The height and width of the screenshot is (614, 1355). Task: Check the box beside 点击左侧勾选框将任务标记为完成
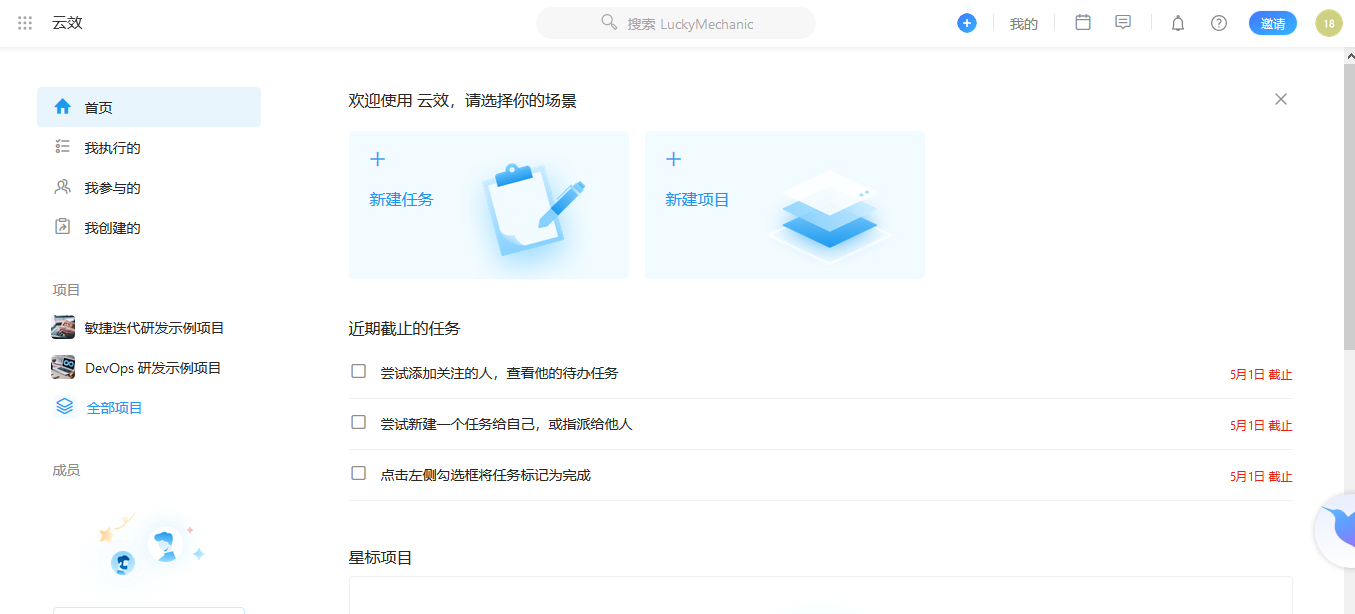coord(358,473)
